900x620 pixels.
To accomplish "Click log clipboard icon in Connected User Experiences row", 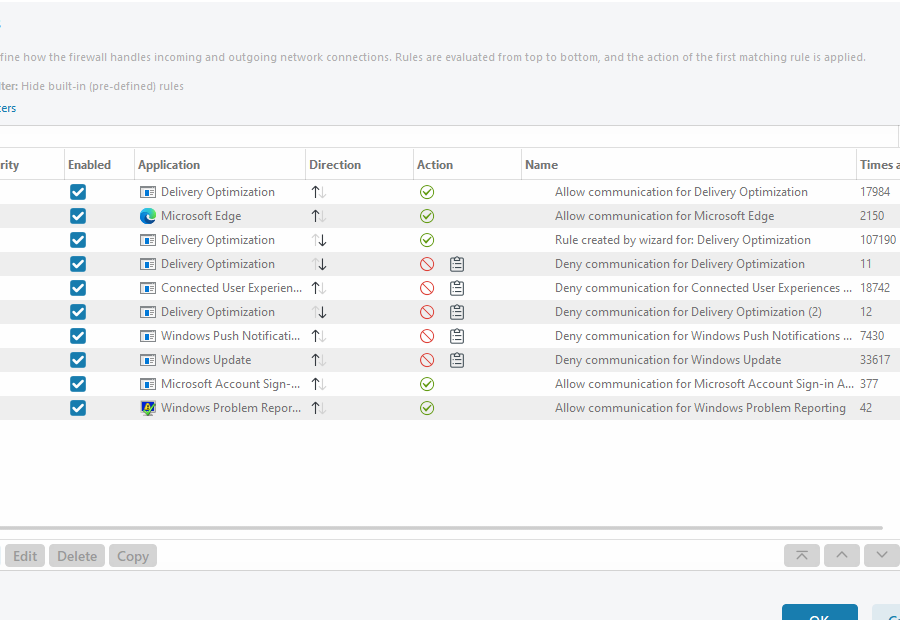I will click(x=457, y=288).
